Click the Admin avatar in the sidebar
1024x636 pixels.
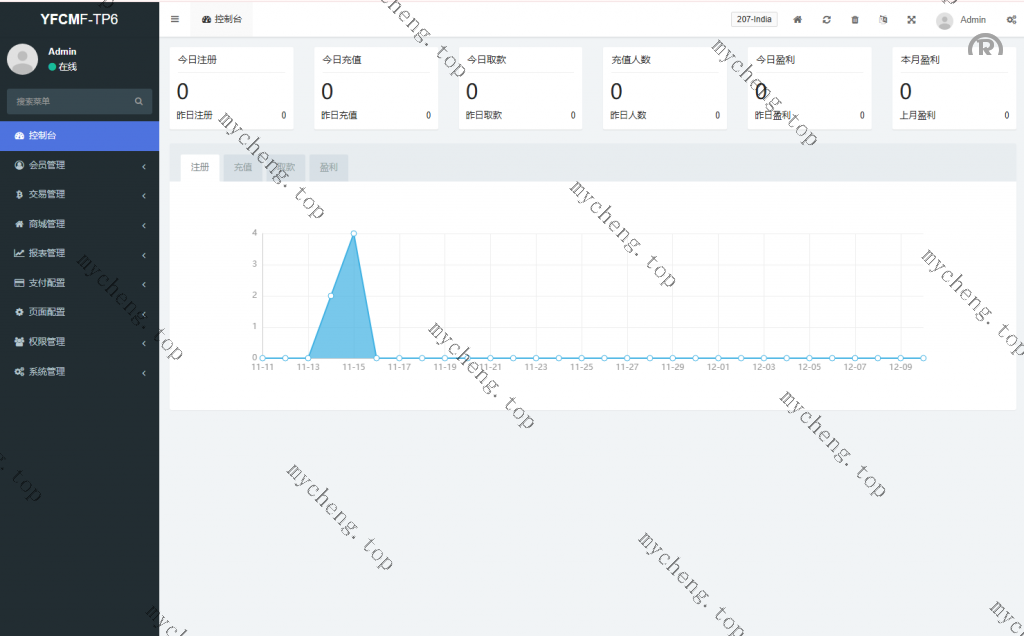click(22, 59)
